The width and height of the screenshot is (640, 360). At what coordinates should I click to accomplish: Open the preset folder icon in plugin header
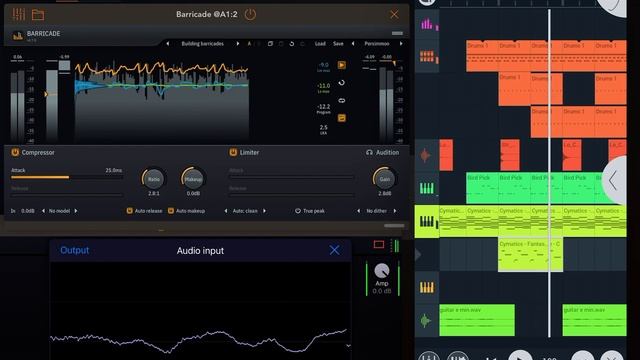pos(38,15)
